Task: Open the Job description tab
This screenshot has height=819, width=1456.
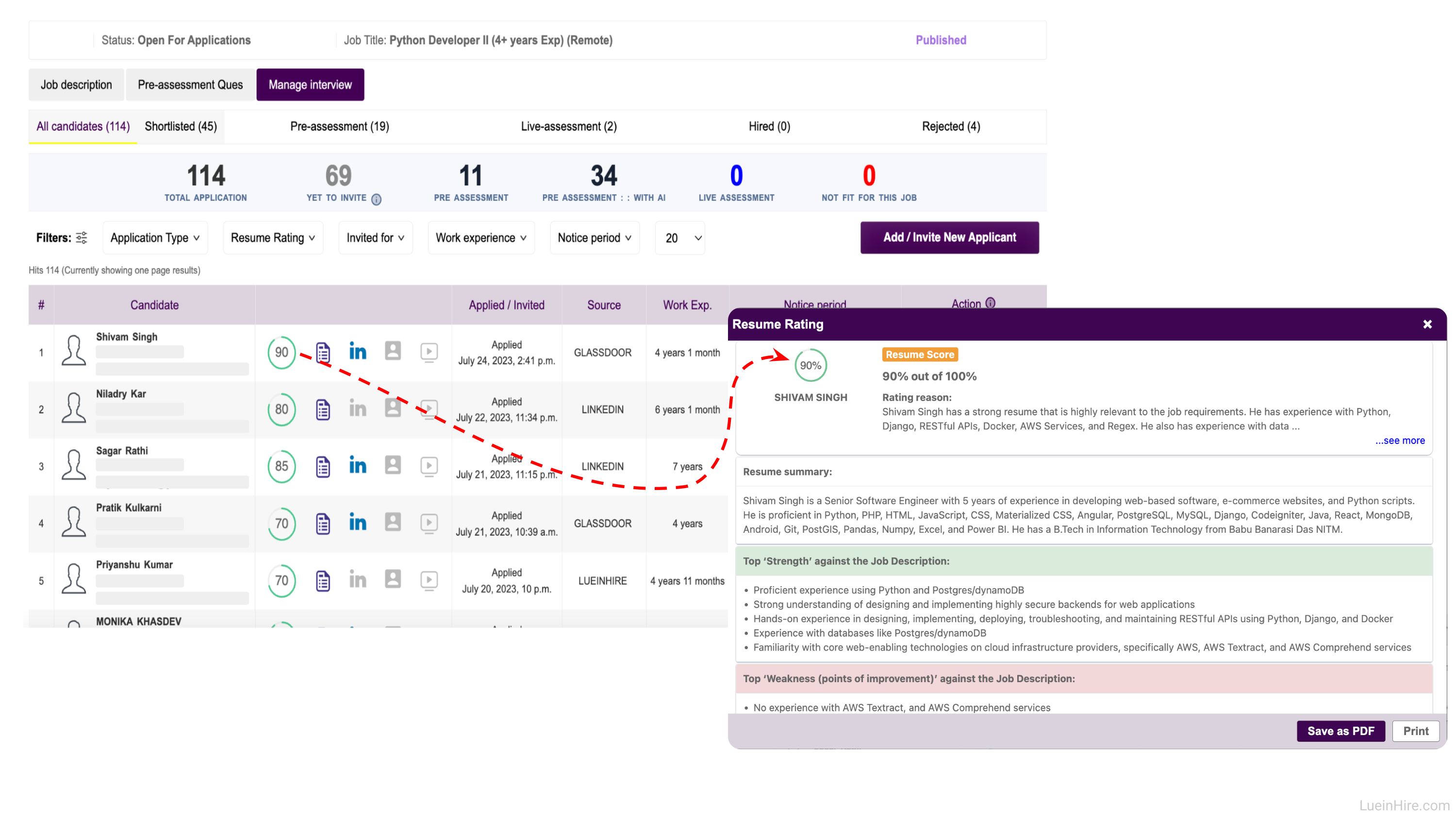Action: coord(76,85)
